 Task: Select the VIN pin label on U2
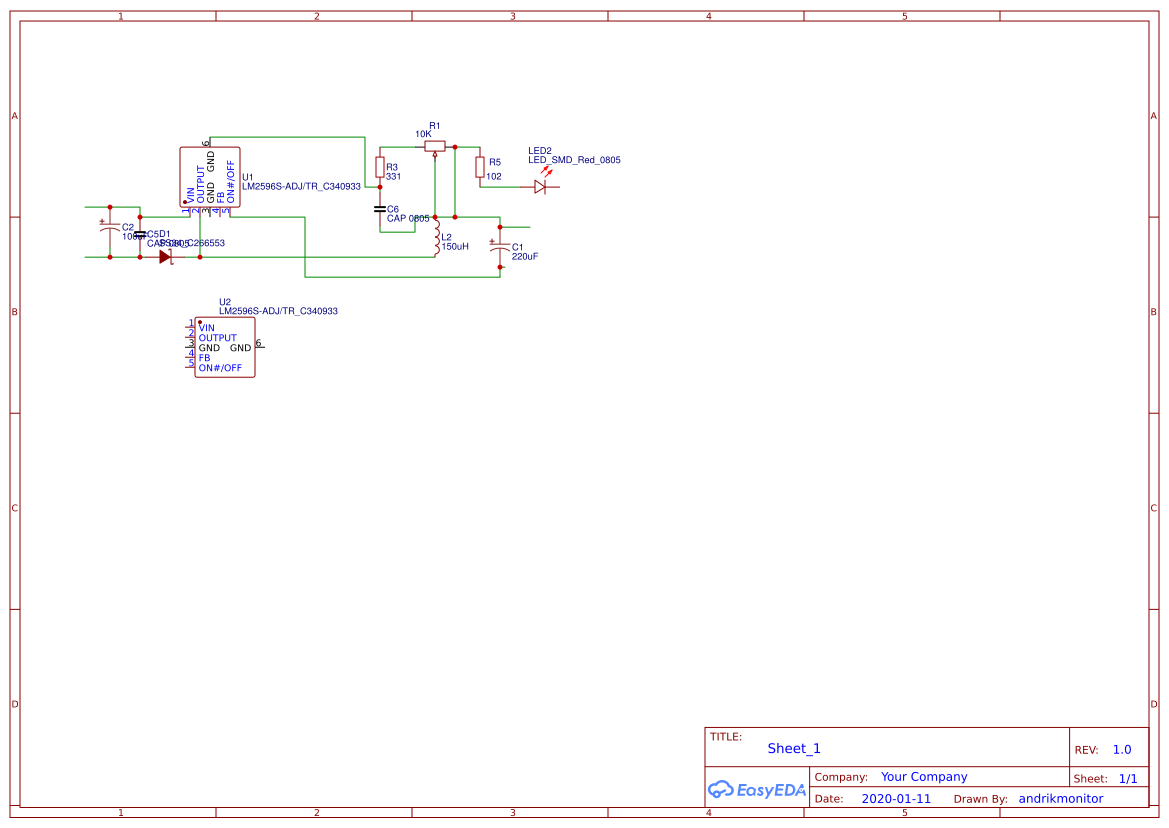click(207, 327)
